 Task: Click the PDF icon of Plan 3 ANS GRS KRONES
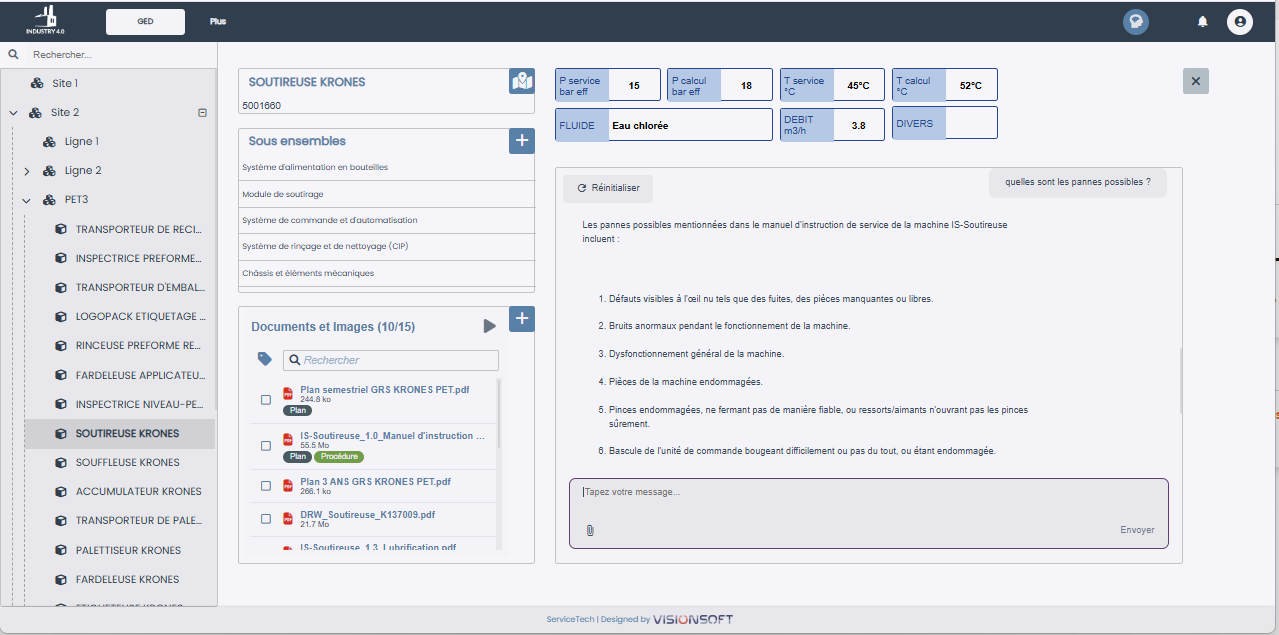coord(288,485)
